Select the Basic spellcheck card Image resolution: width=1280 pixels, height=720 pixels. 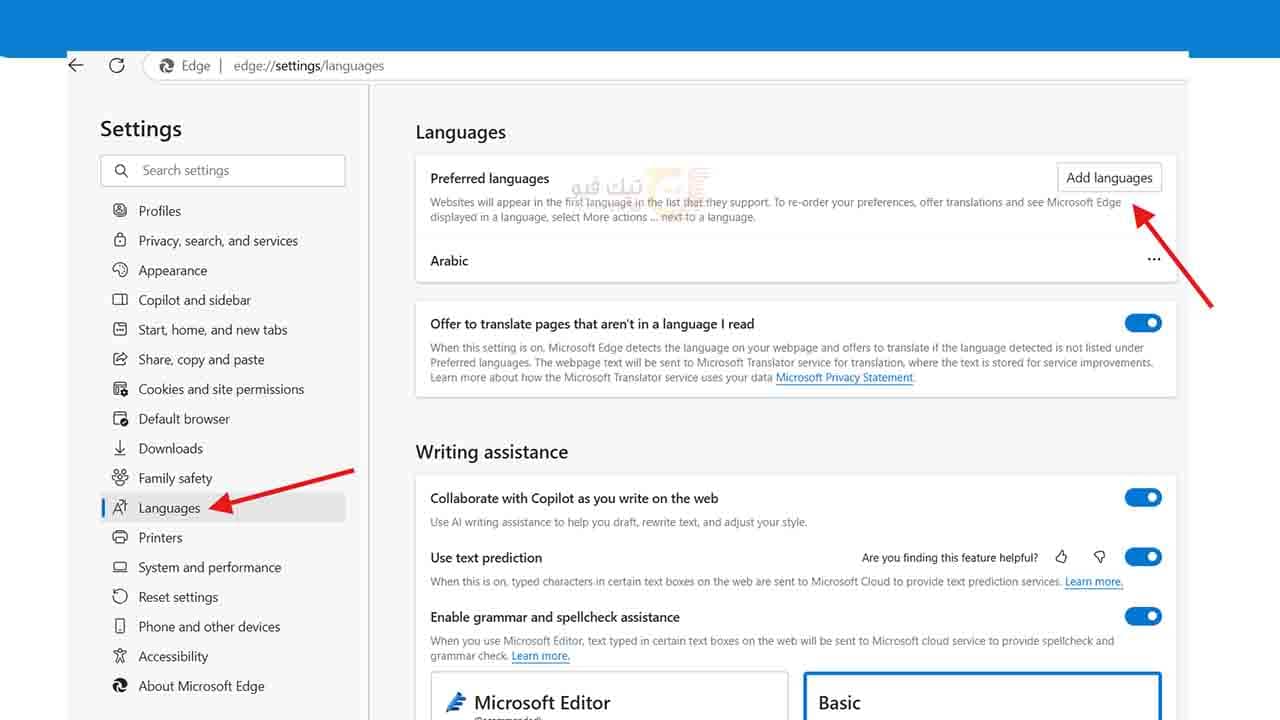tap(982, 696)
